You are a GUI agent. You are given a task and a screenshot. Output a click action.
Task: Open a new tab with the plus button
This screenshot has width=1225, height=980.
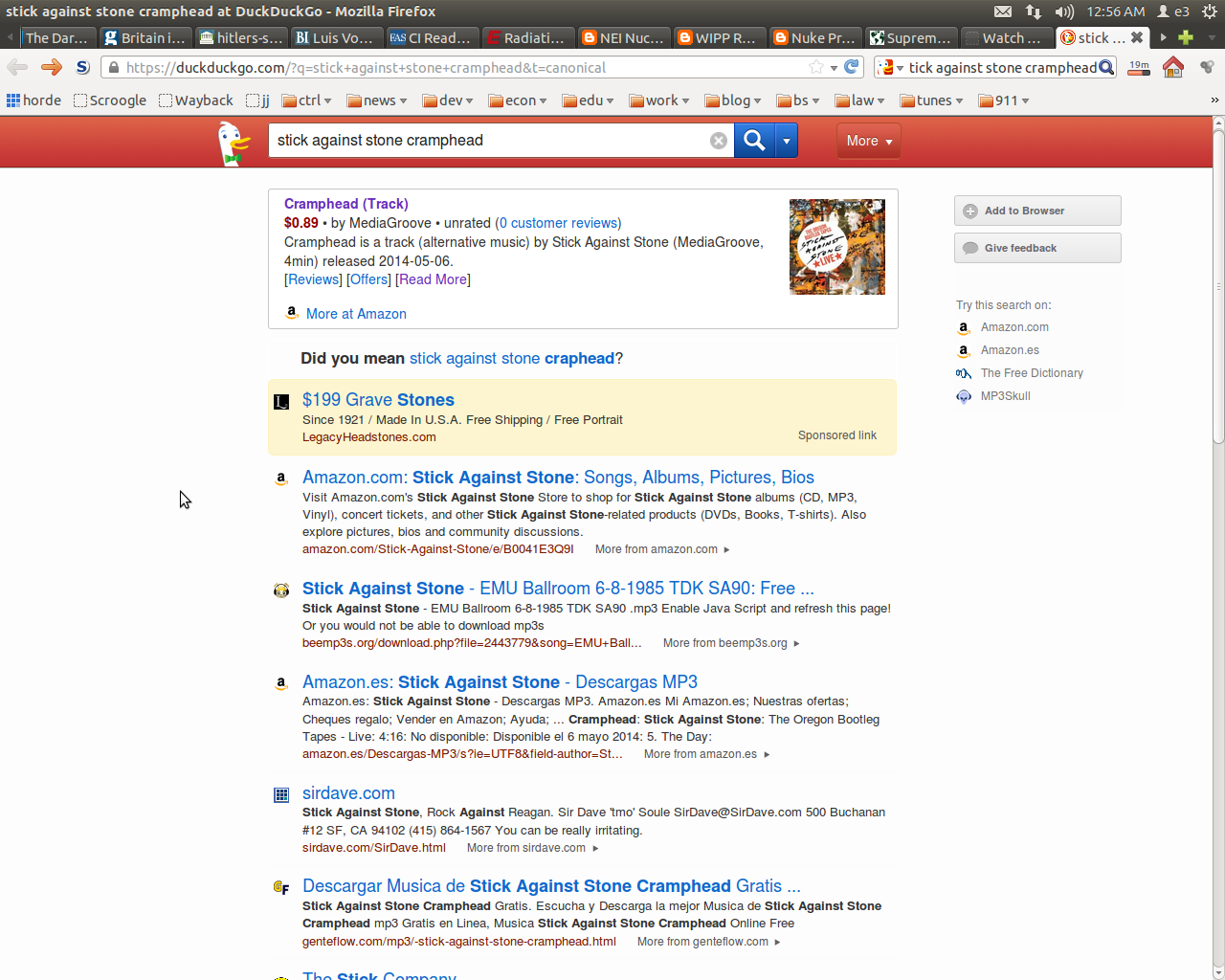[1186, 37]
